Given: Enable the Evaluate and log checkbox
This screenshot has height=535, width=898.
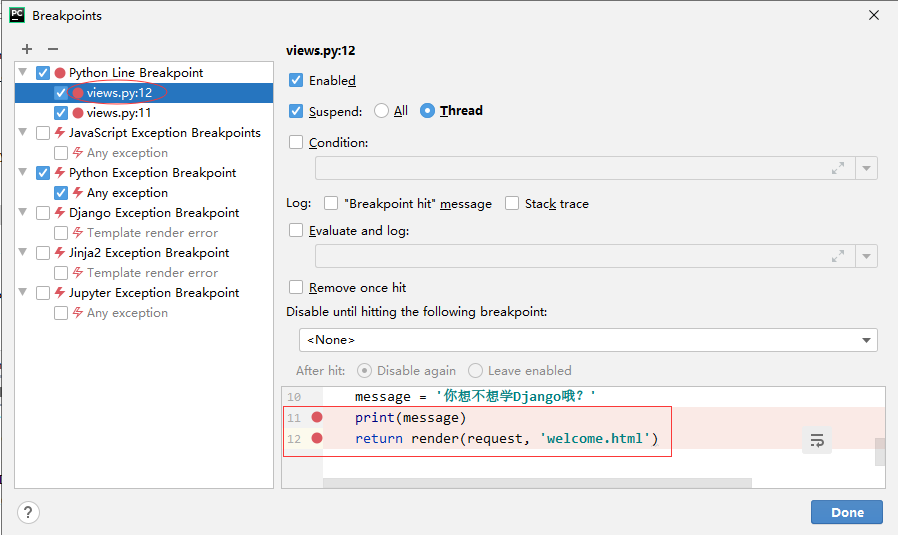Looking at the screenshot, I should (x=296, y=230).
